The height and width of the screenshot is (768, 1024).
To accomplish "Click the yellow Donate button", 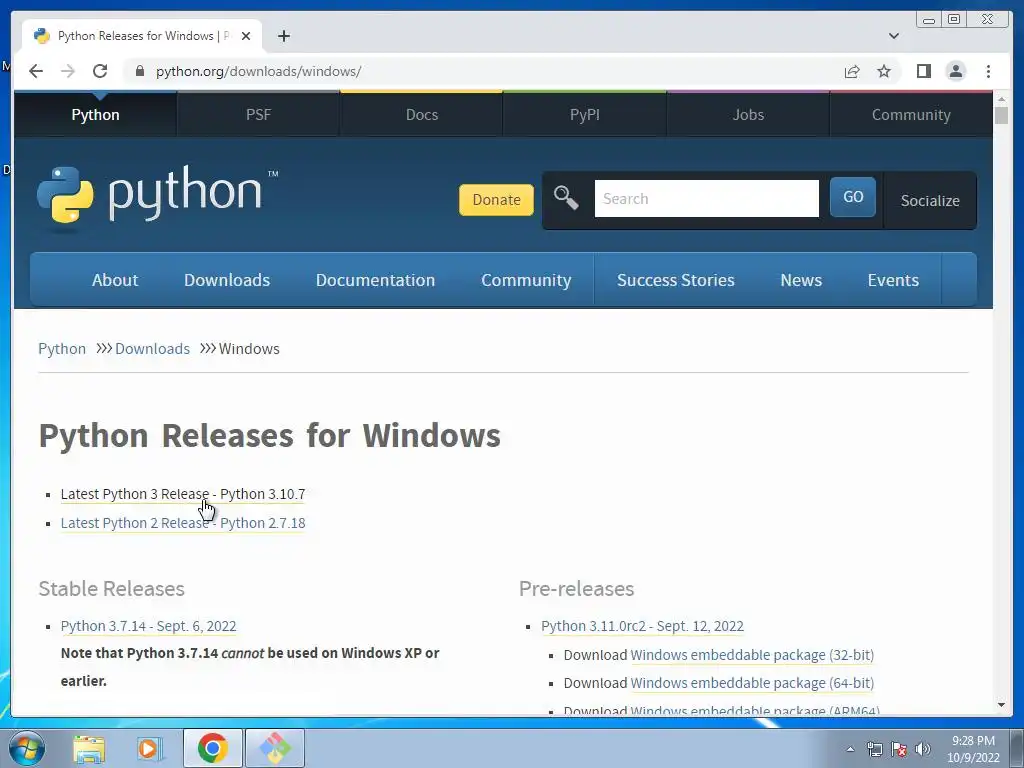I will (496, 199).
